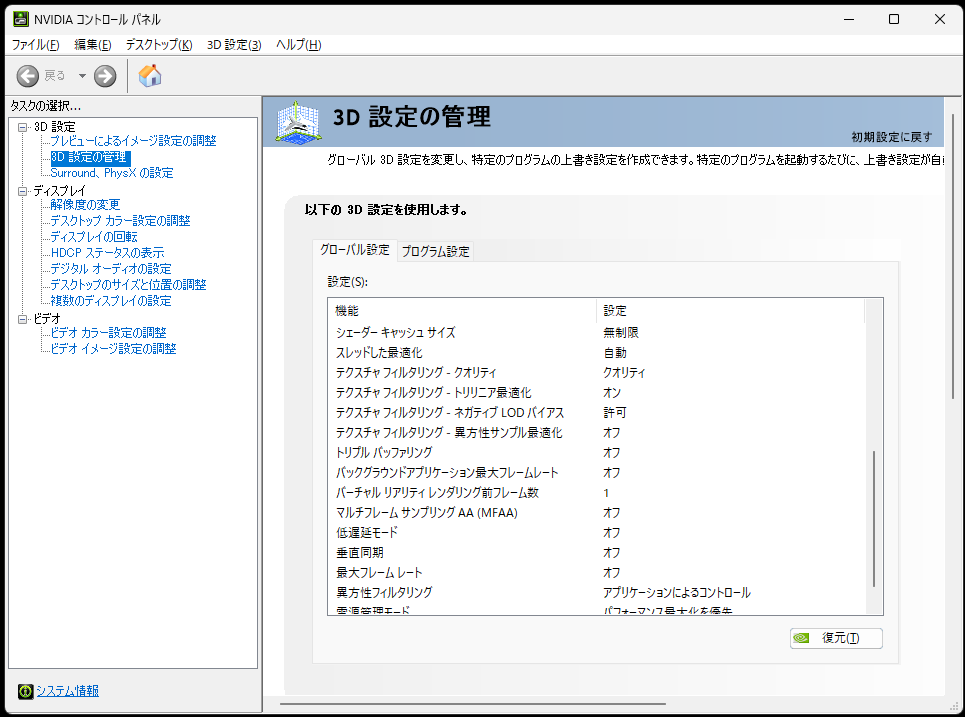Click the オン value for trilinear optimization
965x717 pixels.
[x=612, y=393]
